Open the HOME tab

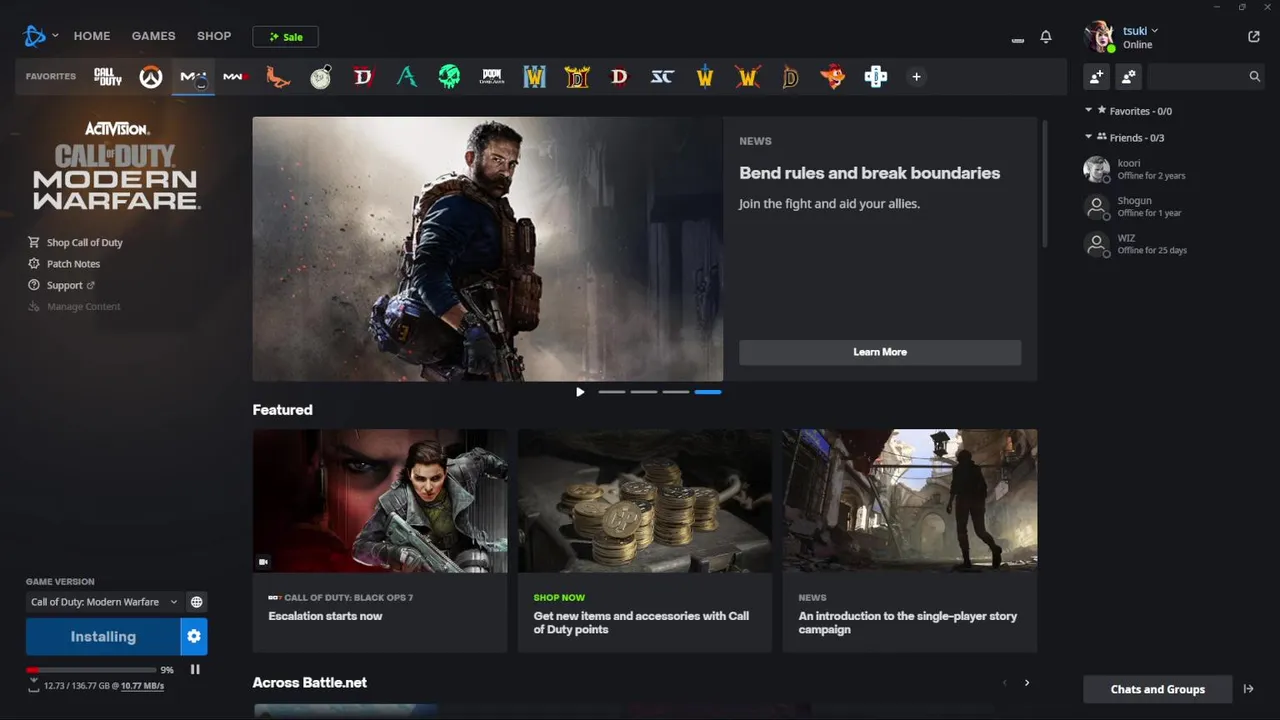tap(92, 36)
